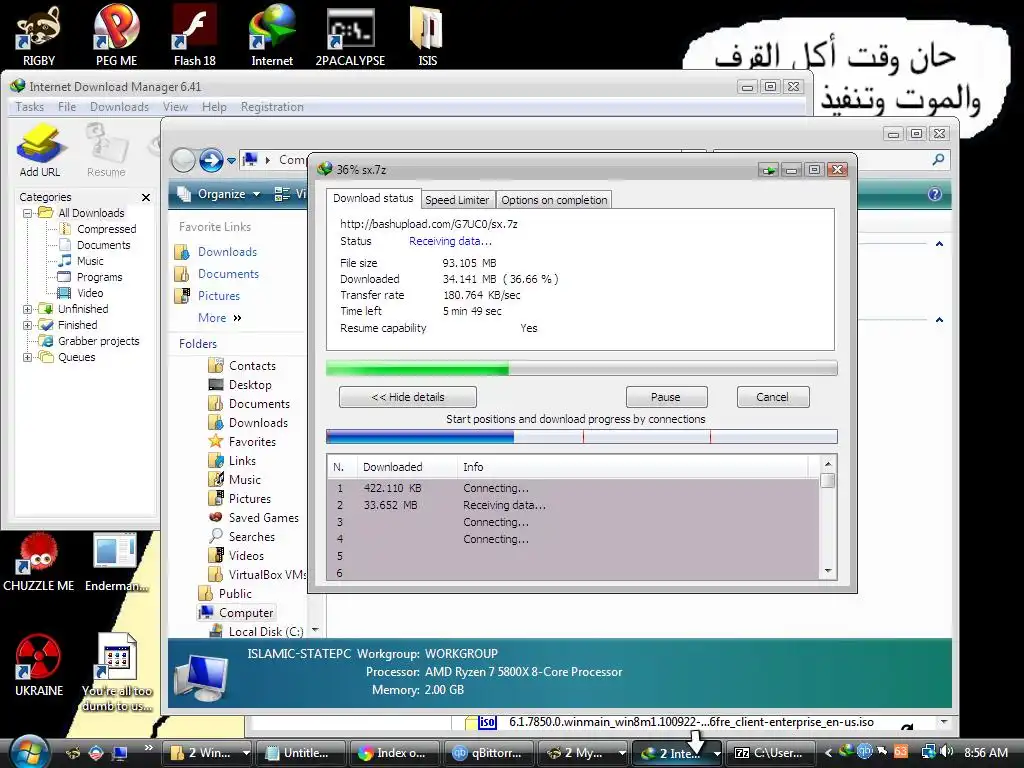Open the taskbar '2 Inte...' group dropdown arrow
Screen dimensions: 1024x768
[x=717, y=753]
